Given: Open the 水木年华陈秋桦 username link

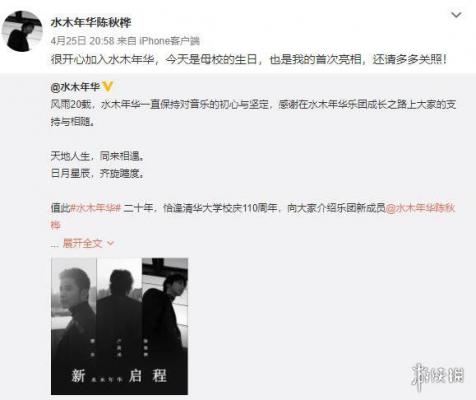Looking at the screenshot, I should click(91, 23).
